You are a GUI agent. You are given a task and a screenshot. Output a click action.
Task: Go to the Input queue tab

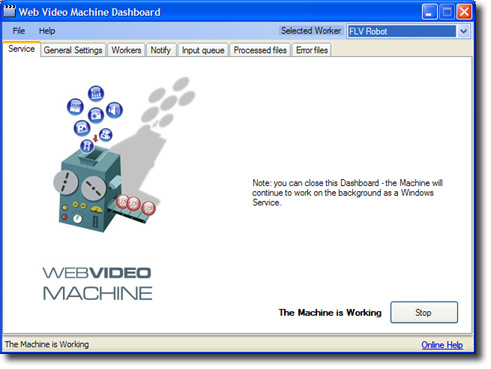coord(203,50)
